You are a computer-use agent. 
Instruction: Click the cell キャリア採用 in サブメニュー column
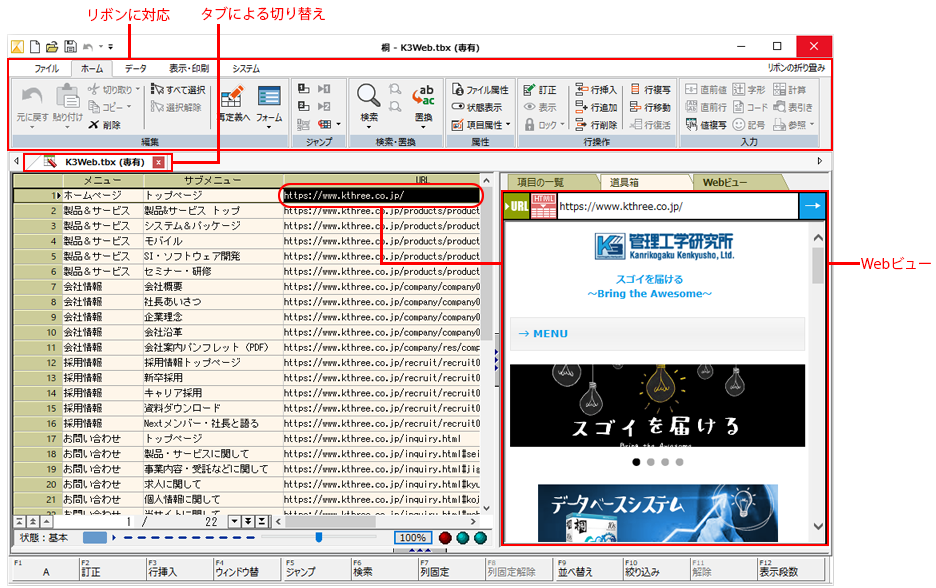(x=213, y=393)
